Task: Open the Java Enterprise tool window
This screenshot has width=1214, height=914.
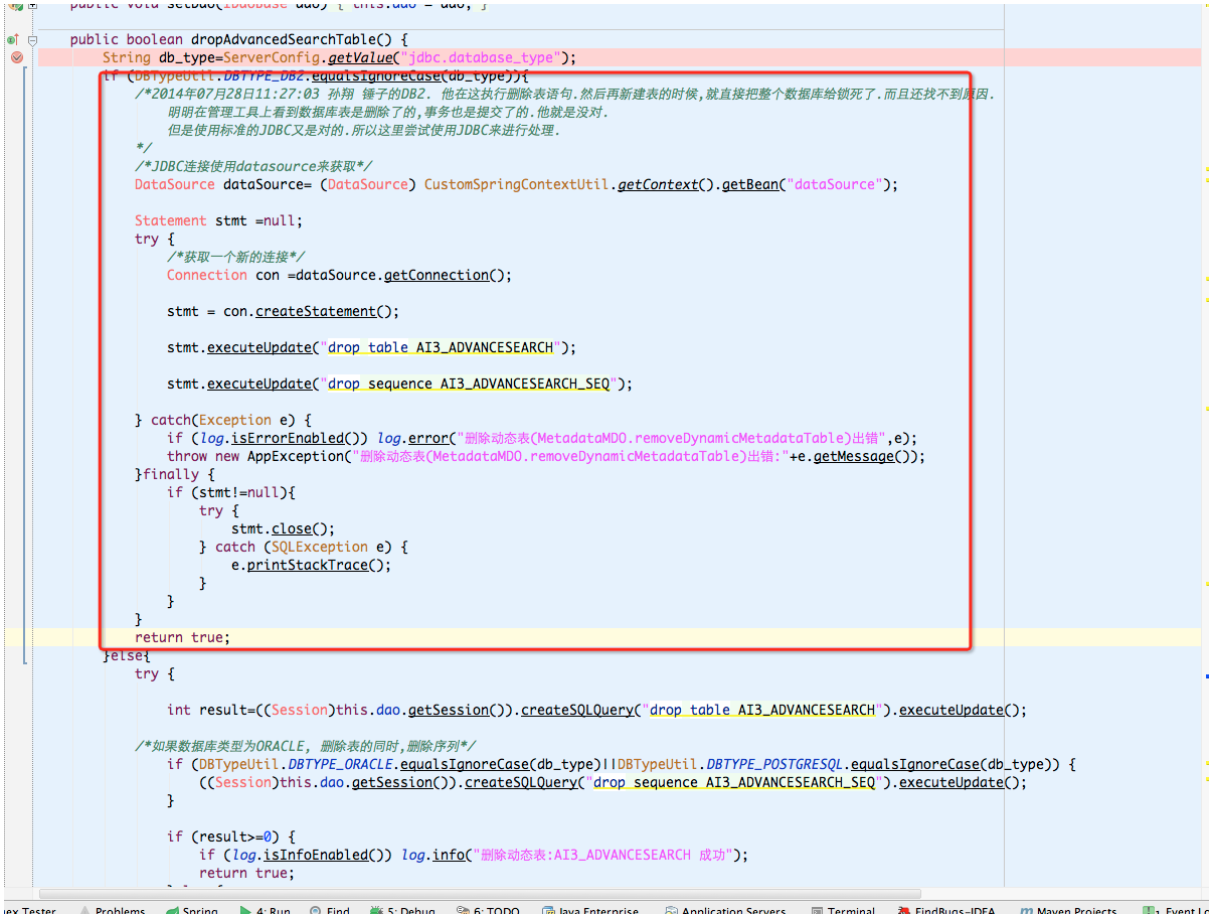Action: pos(590,910)
